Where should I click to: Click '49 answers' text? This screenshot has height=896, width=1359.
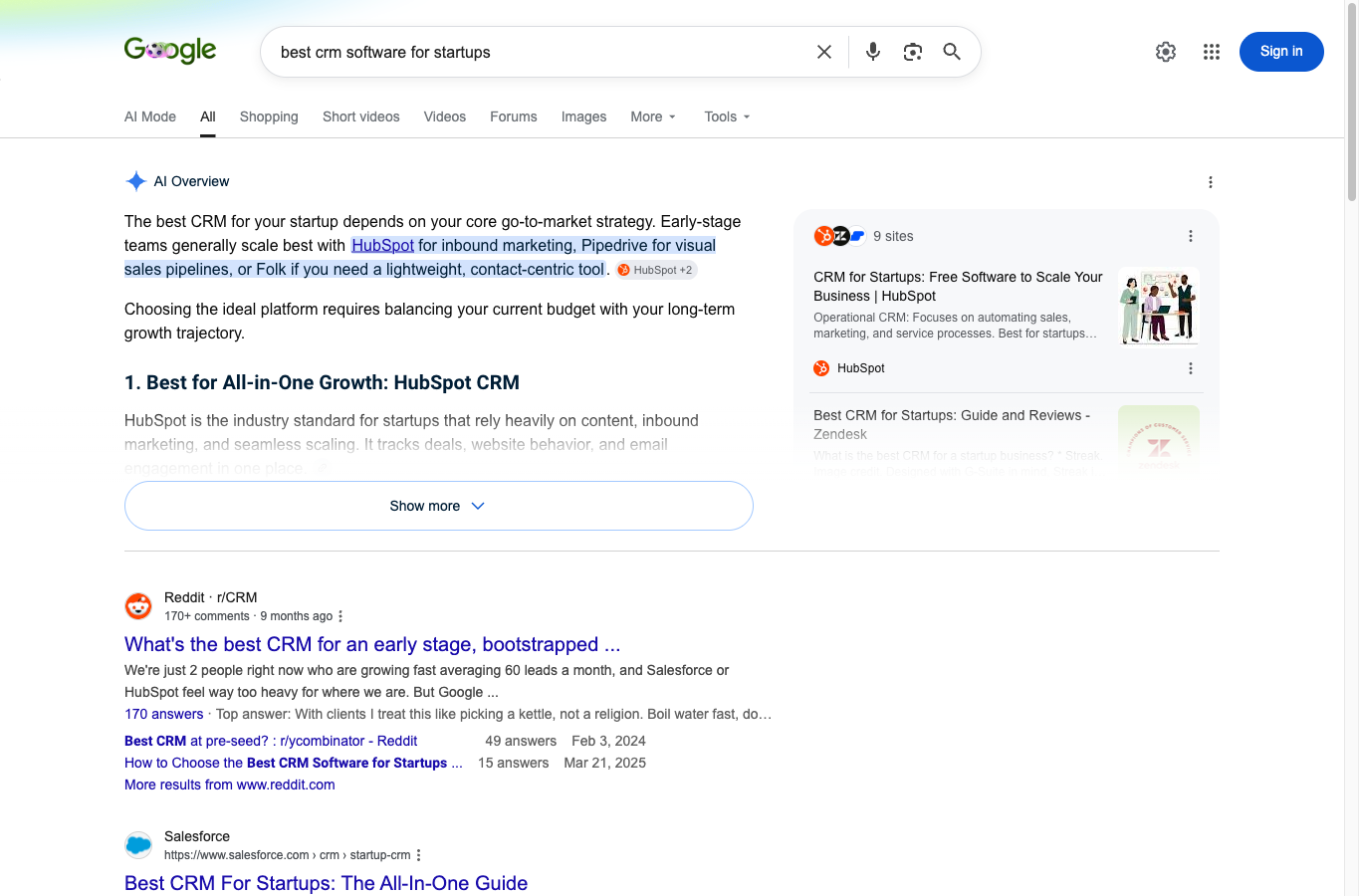(x=521, y=741)
